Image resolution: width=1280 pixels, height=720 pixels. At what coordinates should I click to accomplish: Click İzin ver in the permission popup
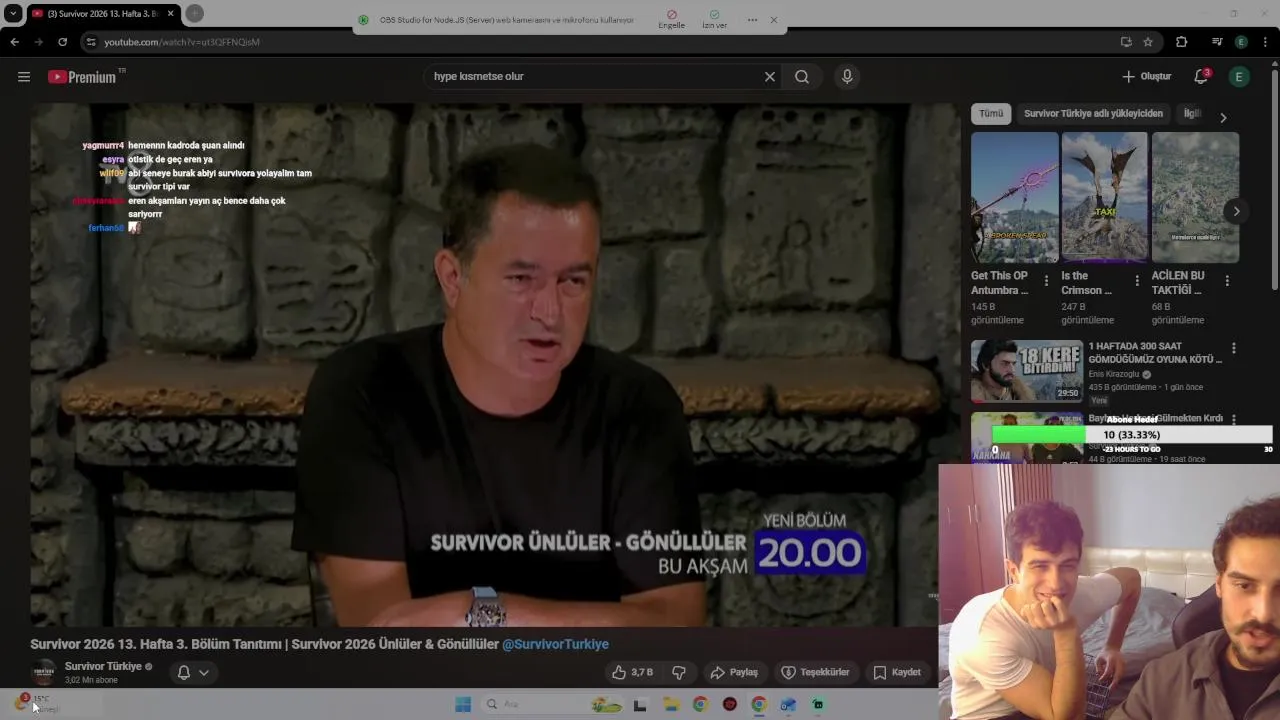pyautogui.click(x=714, y=20)
